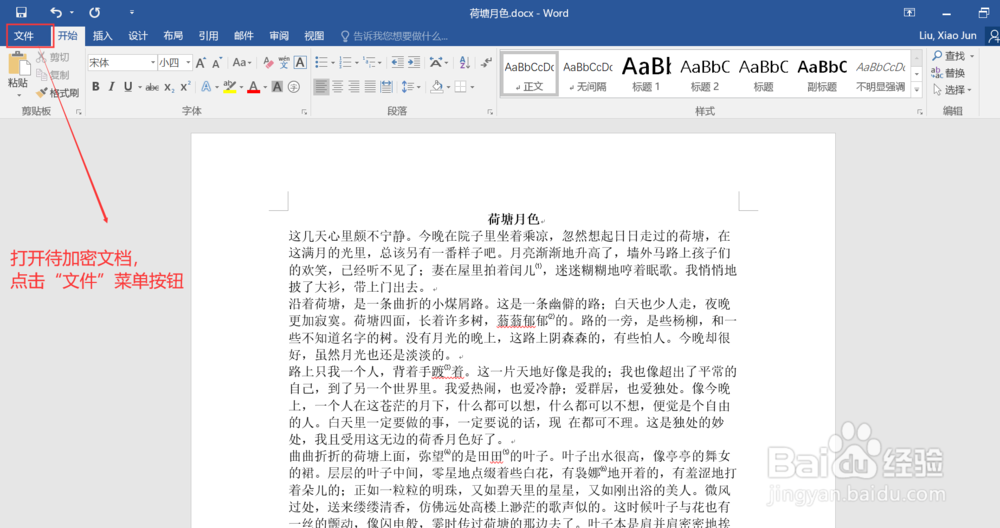Click the Save icon in quick access toolbar

click(21, 13)
